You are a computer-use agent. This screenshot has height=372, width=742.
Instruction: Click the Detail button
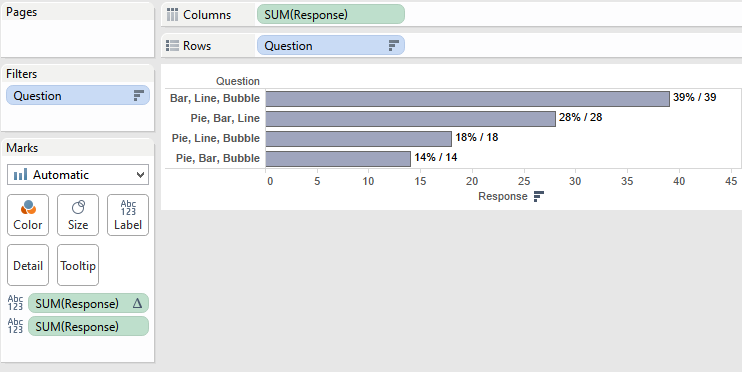click(28, 265)
